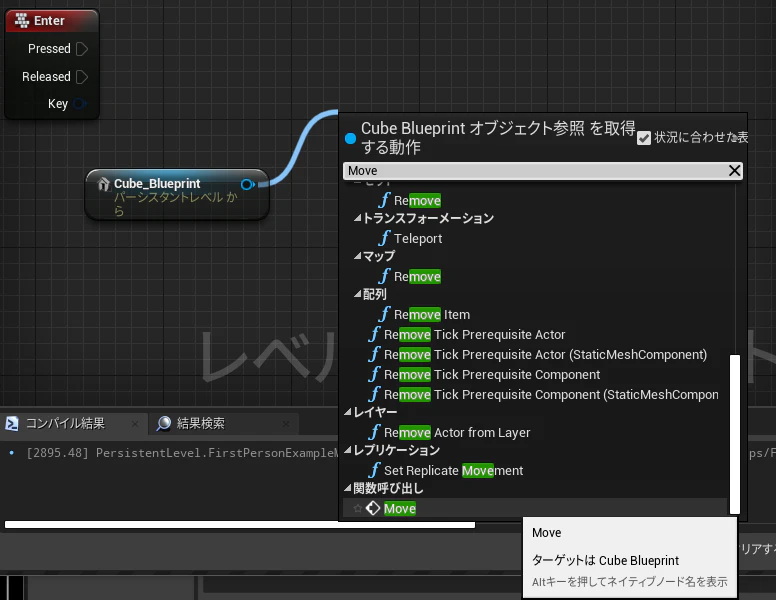776x600 pixels.
Task: Select the Cube_Blueprint reference node
Action: pyautogui.click(x=177, y=195)
